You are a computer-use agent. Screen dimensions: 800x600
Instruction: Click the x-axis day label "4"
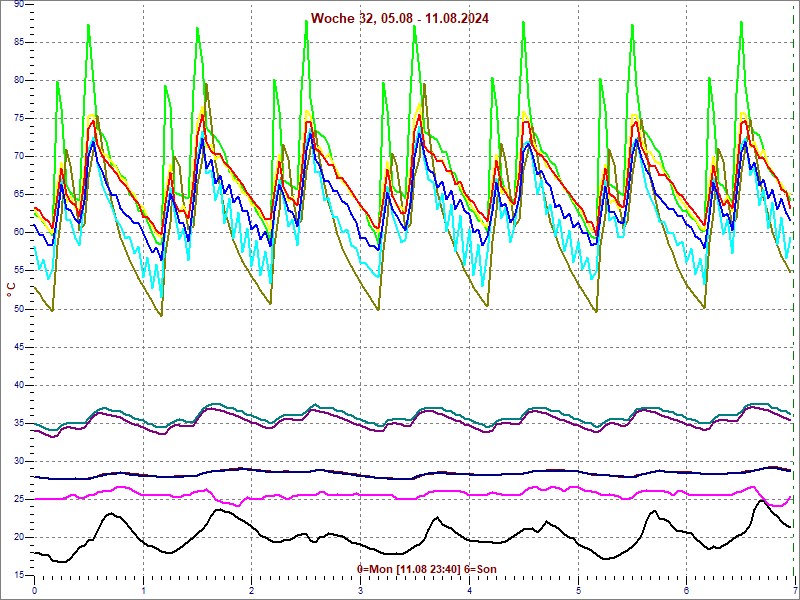click(470, 591)
